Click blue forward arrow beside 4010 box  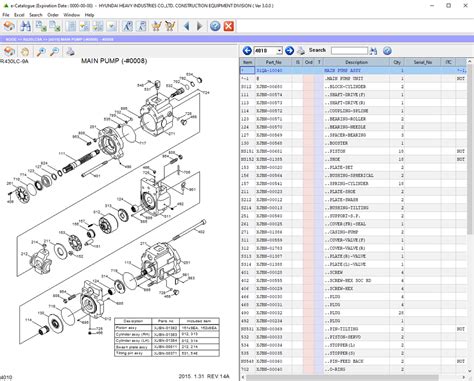289,51
